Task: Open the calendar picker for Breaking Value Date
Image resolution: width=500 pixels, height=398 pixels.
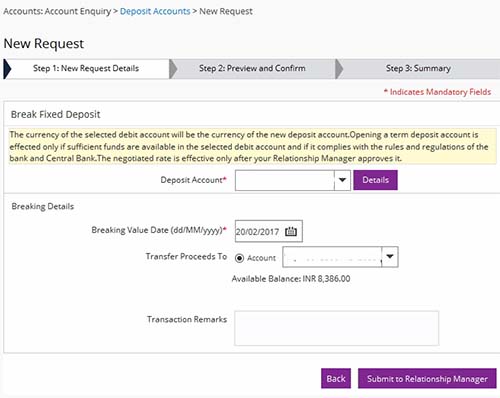Action: tap(291, 231)
